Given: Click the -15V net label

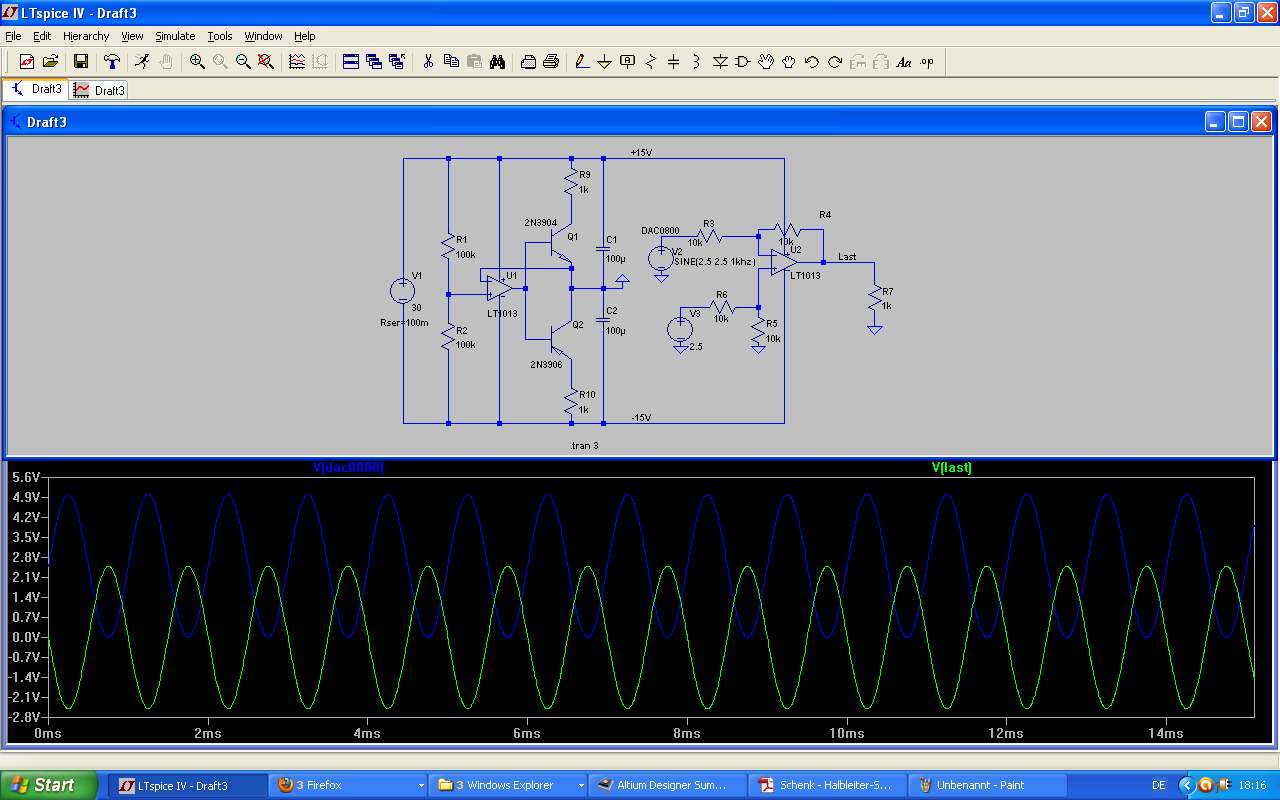Looking at the screenshot, I should pos(641,417).
